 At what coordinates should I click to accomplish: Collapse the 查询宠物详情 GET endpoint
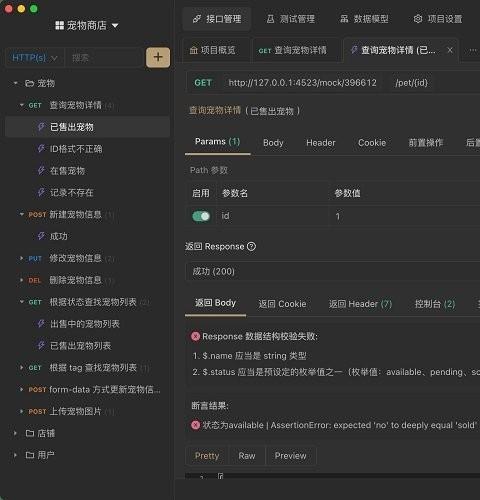point(22,105)
